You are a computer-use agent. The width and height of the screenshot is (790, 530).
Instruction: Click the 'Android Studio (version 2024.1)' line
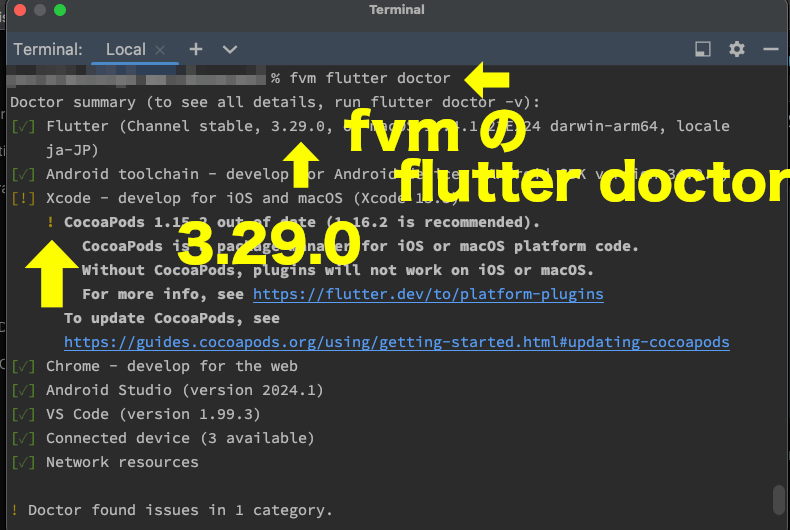pyautogui.click(x=184, y=390)
